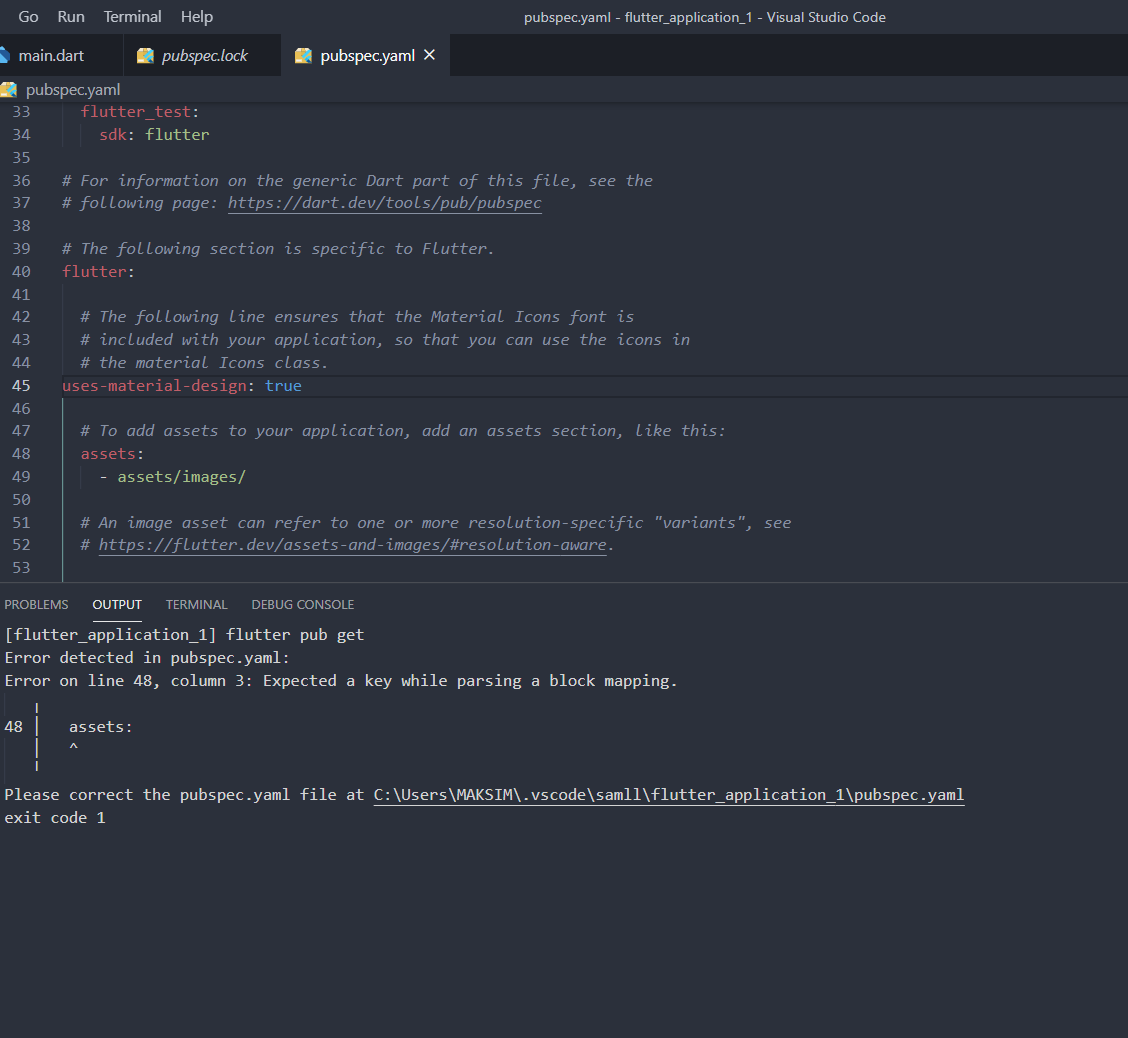
Task: Click the pubspec.lock tab file icon
Action: 145,55
